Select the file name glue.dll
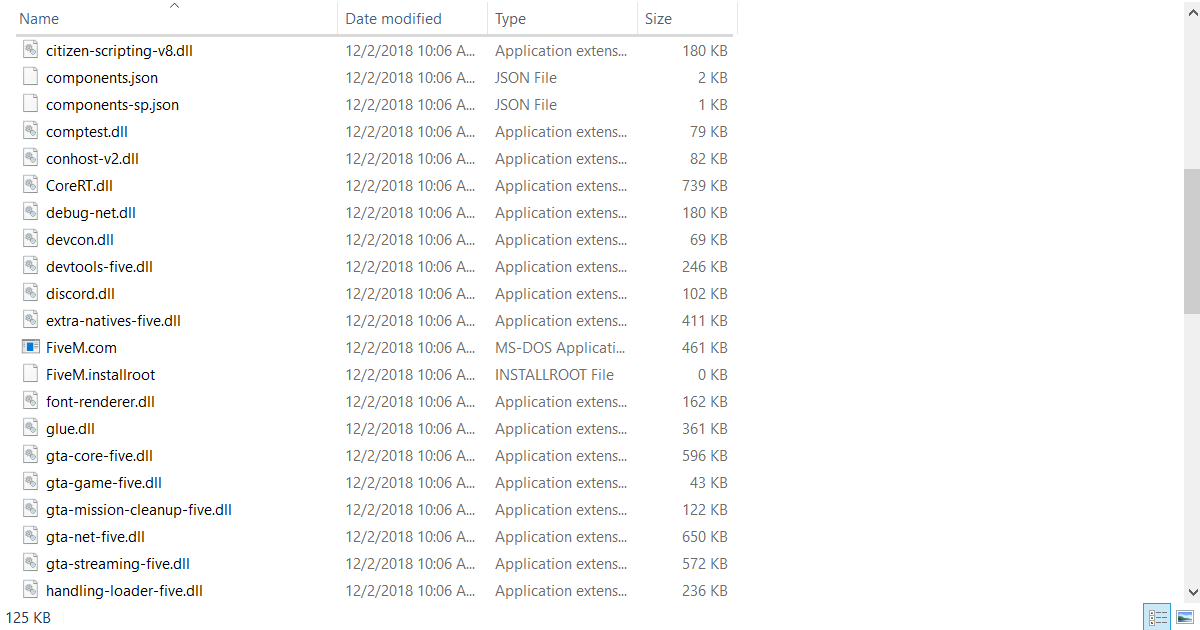Screen dimensions: 1200x630 70,429
